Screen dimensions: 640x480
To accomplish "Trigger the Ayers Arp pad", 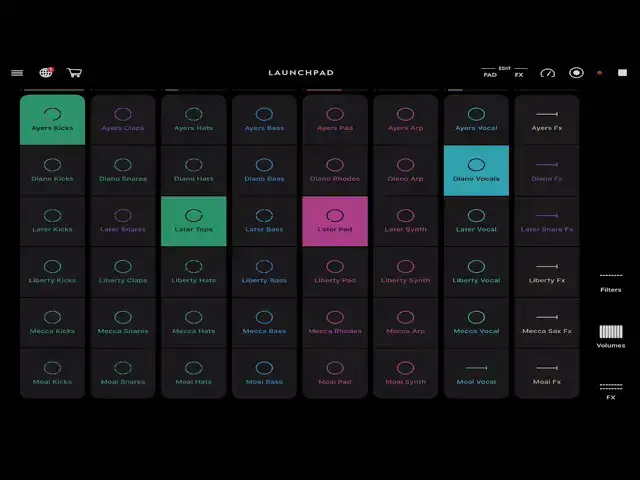I will [405, 120].
